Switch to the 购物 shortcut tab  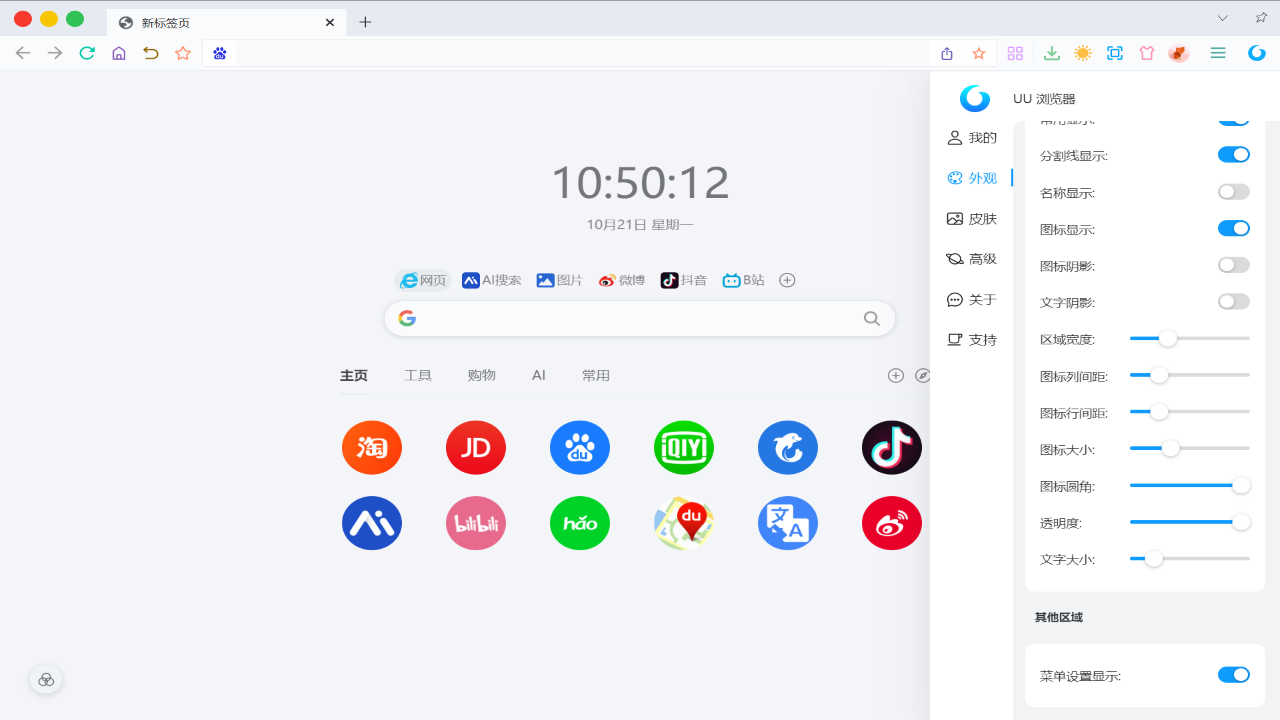tap(481, 375)
